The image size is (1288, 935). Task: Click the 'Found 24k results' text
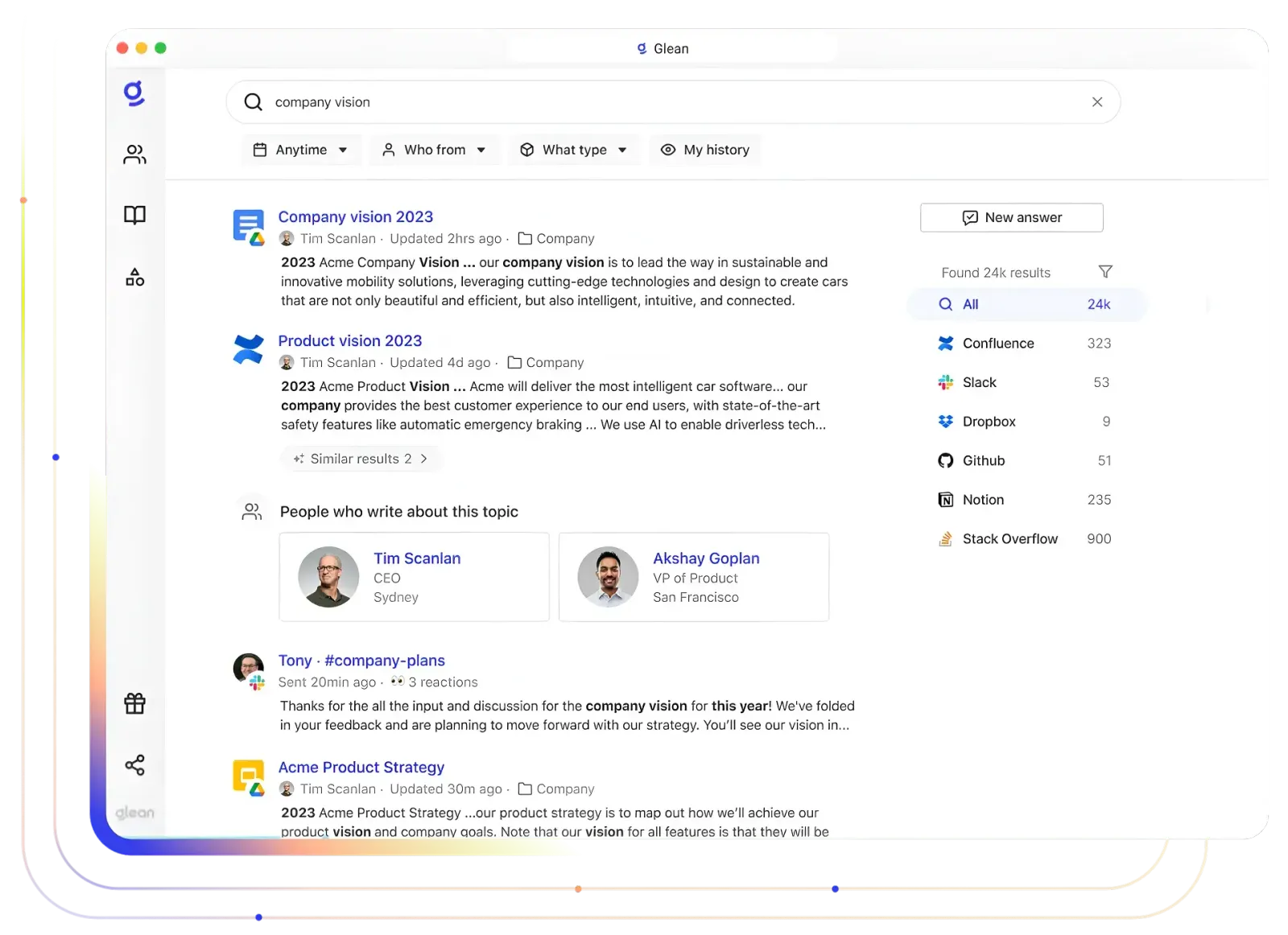pos(996,273)
